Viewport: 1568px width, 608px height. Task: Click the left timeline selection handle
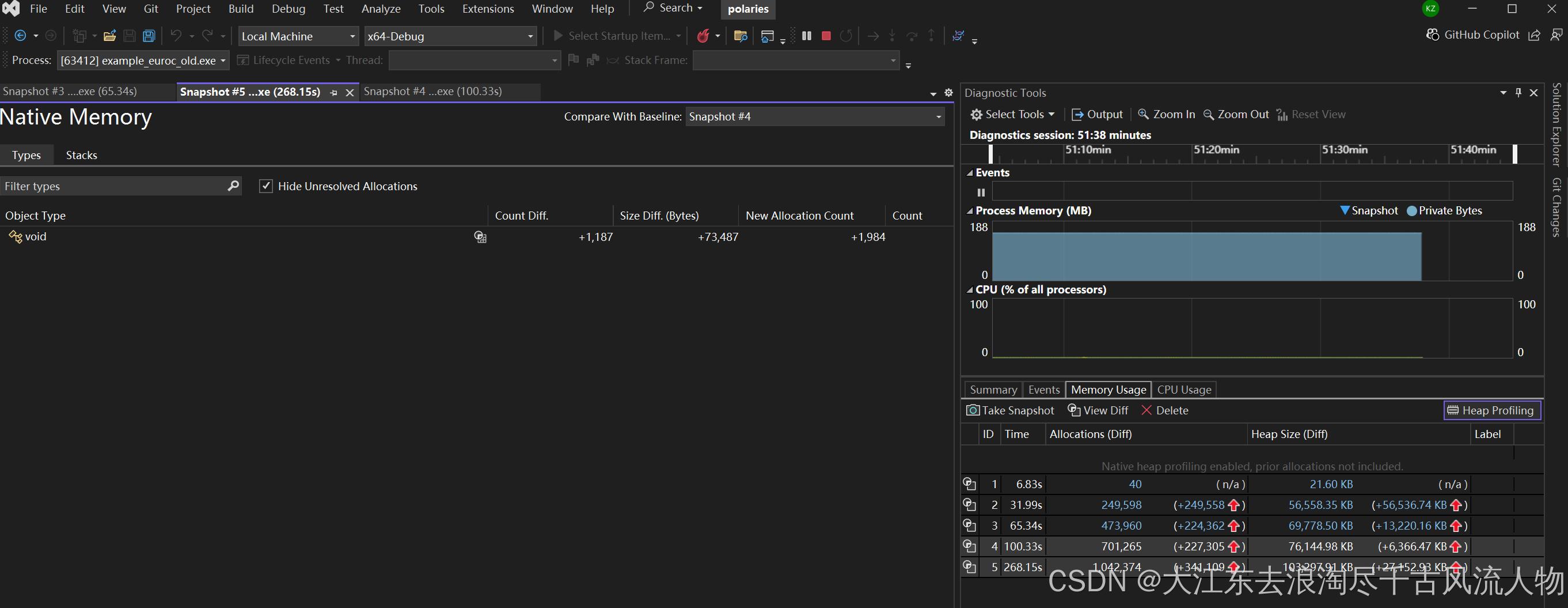click(990, 154)
